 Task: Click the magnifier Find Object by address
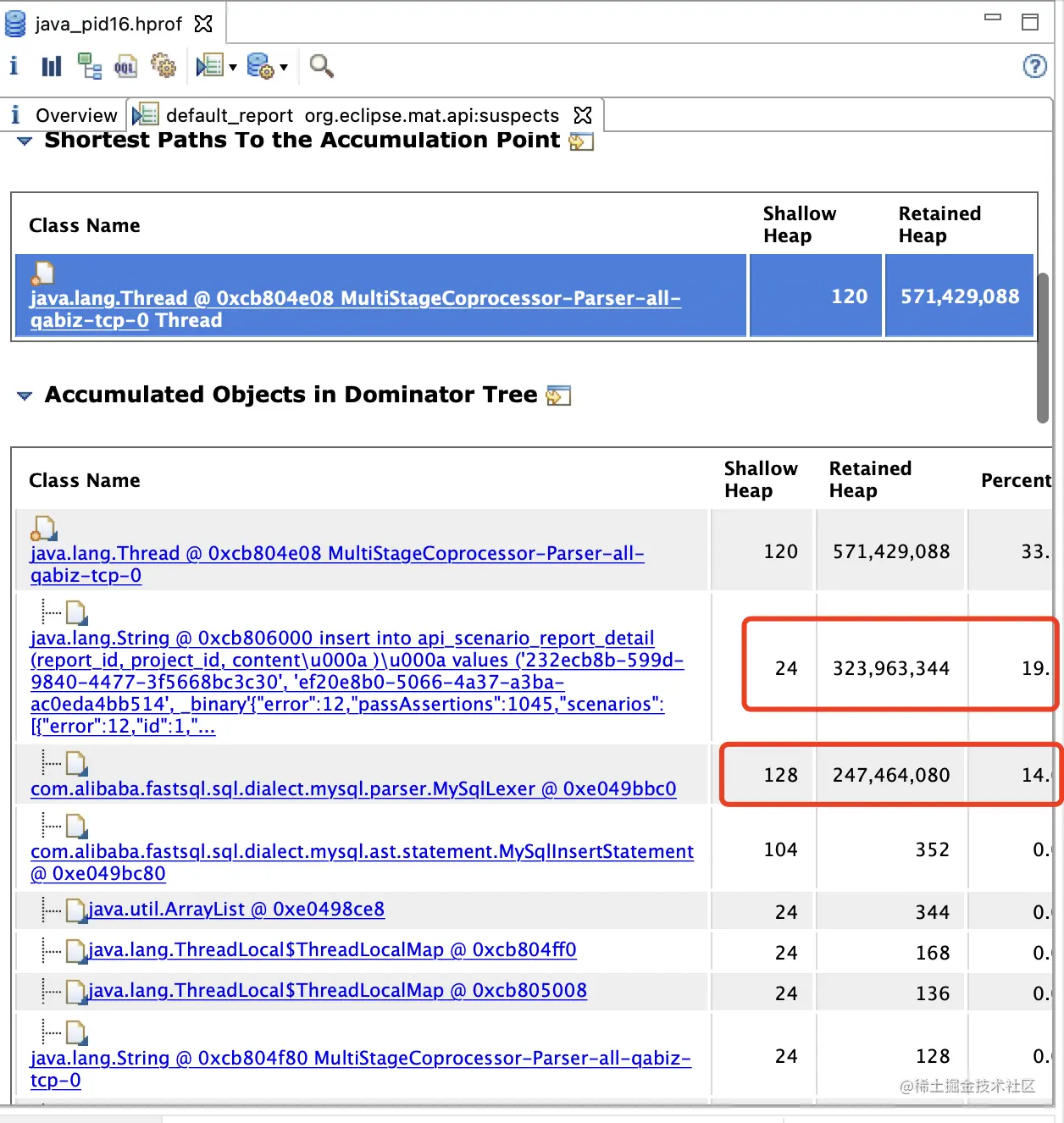[321, 66]
